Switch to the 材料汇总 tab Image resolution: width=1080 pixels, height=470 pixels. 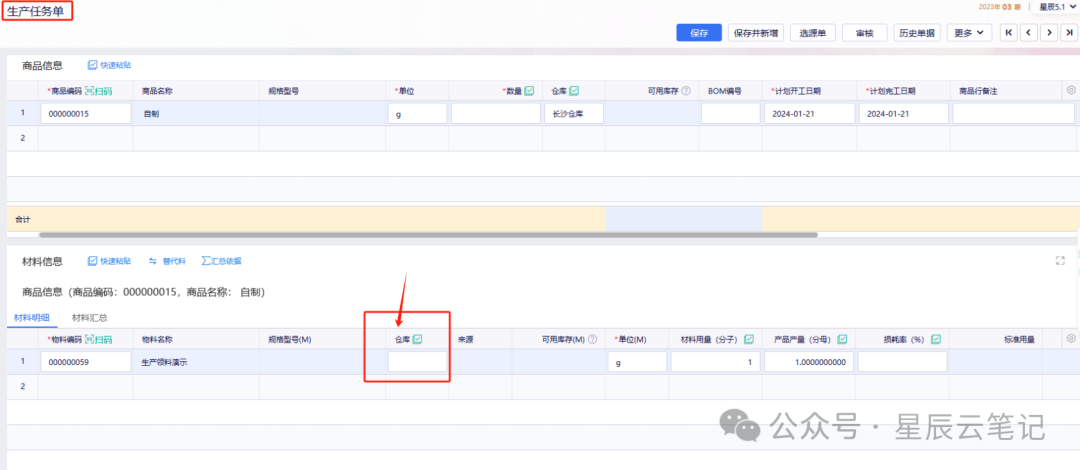[90, 318]
